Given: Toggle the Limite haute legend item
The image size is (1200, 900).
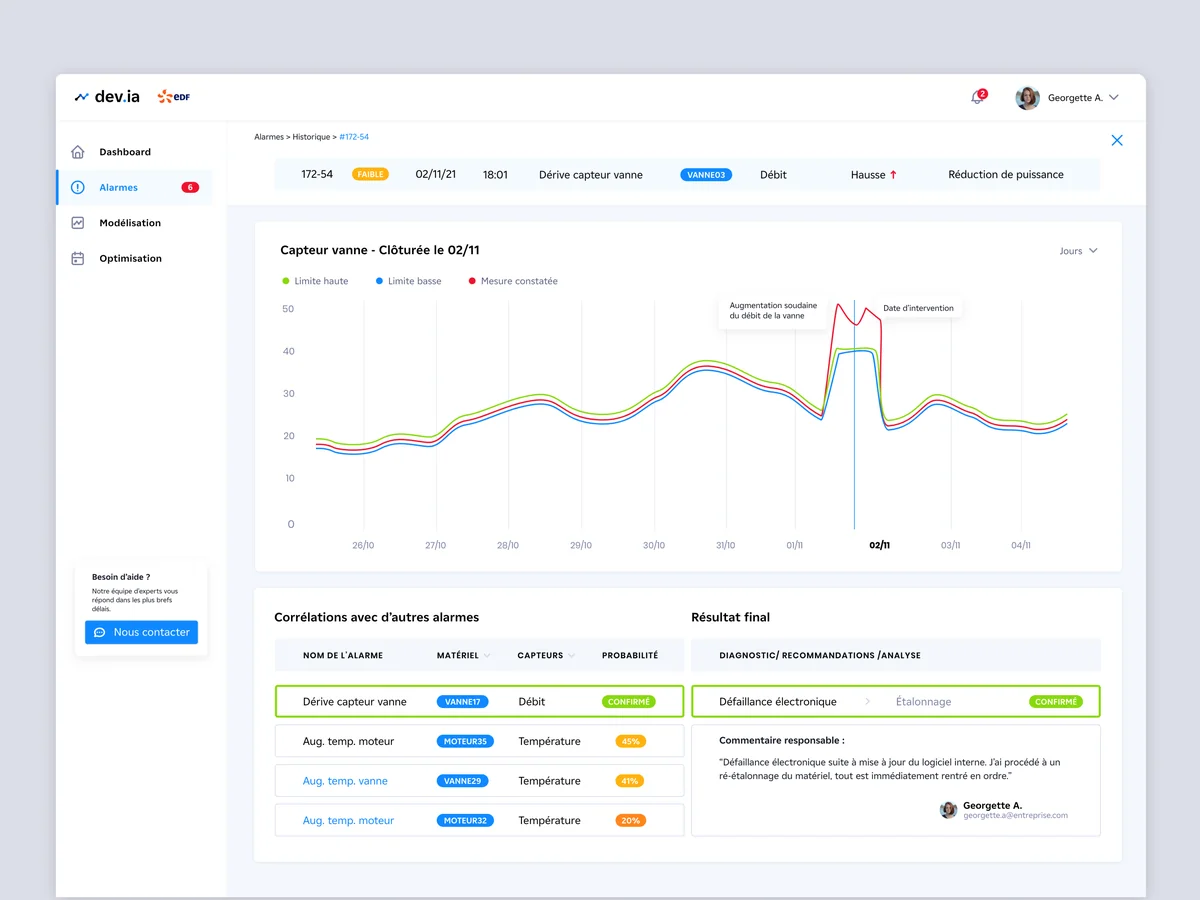Looking at the screenshot, I should coord(315,281).
